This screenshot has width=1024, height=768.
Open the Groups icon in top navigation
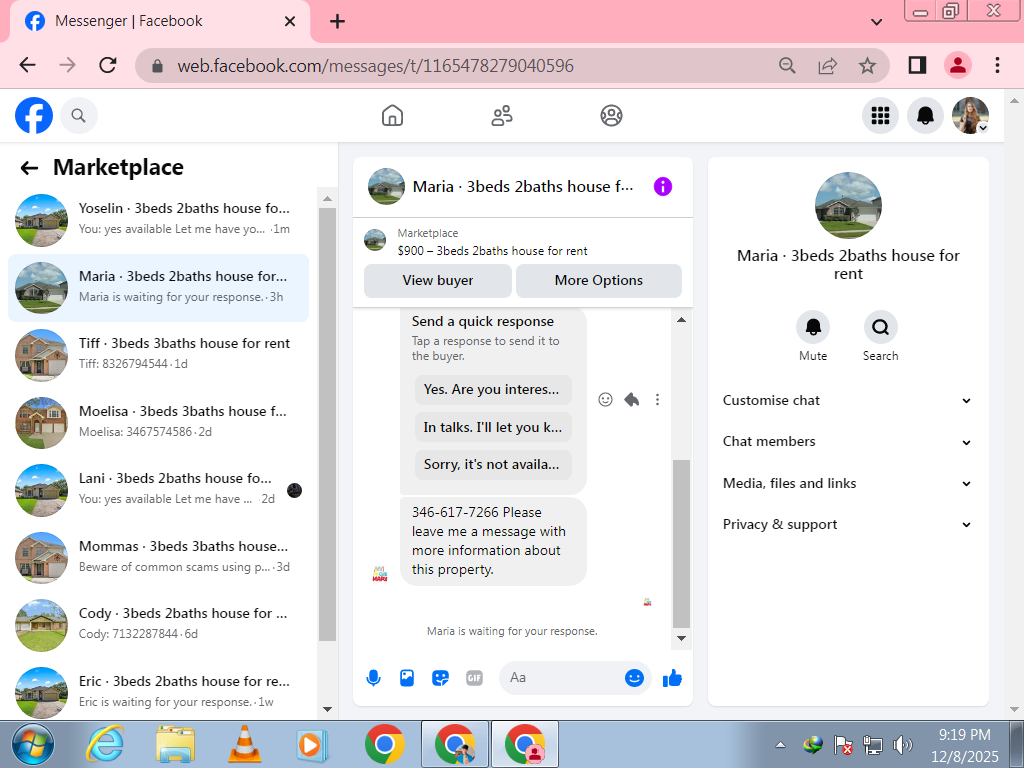(611, 116)
